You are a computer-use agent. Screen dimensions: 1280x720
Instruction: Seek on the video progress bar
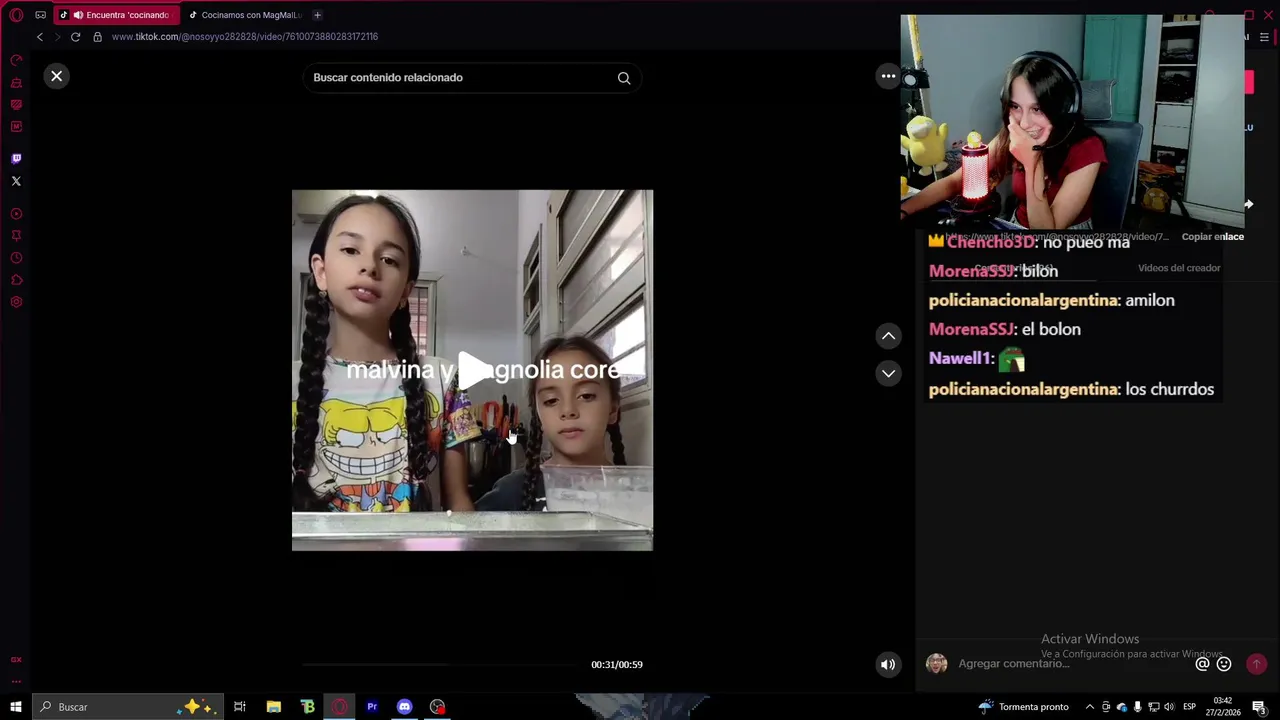tap(440, 664)
